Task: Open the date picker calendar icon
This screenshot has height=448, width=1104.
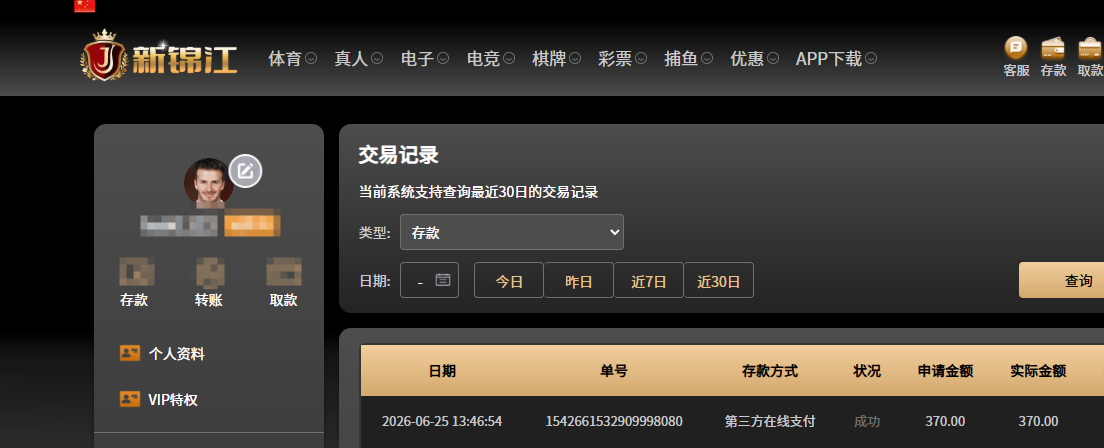Action: 443,280
